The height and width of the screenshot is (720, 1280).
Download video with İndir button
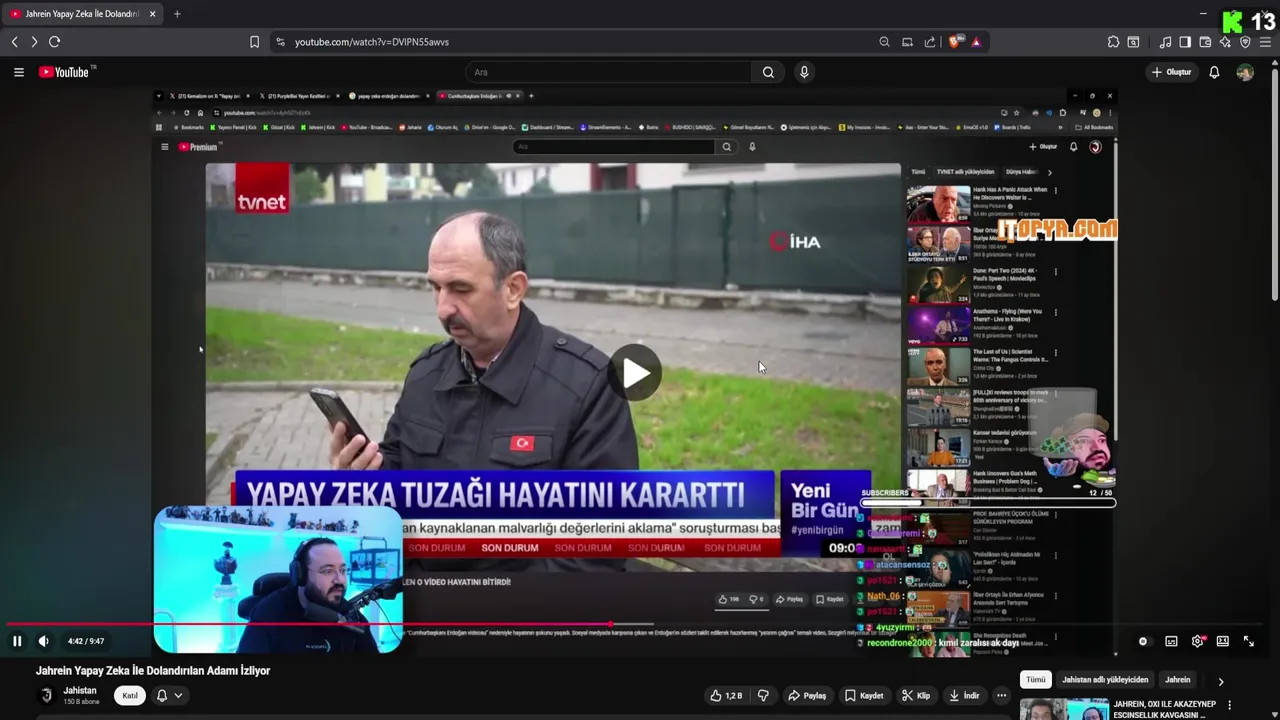[x=964, y=695]
